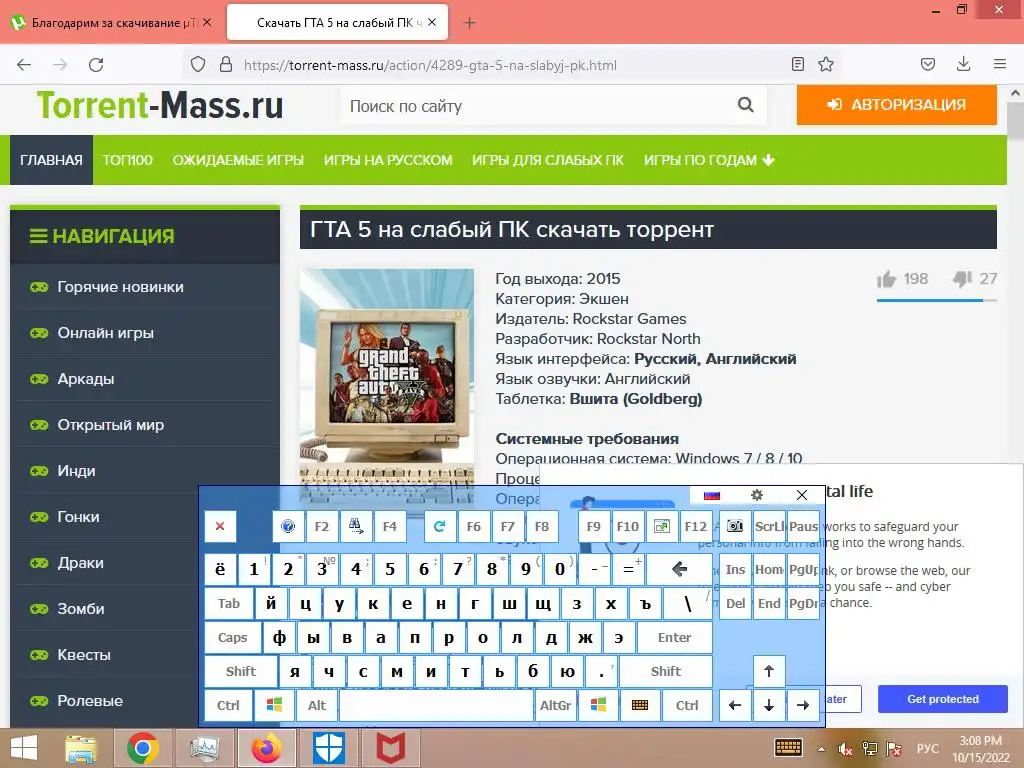Toggle left Ctrl on virtual keyboard
1024x768 pixels.
tap(229, 705)
